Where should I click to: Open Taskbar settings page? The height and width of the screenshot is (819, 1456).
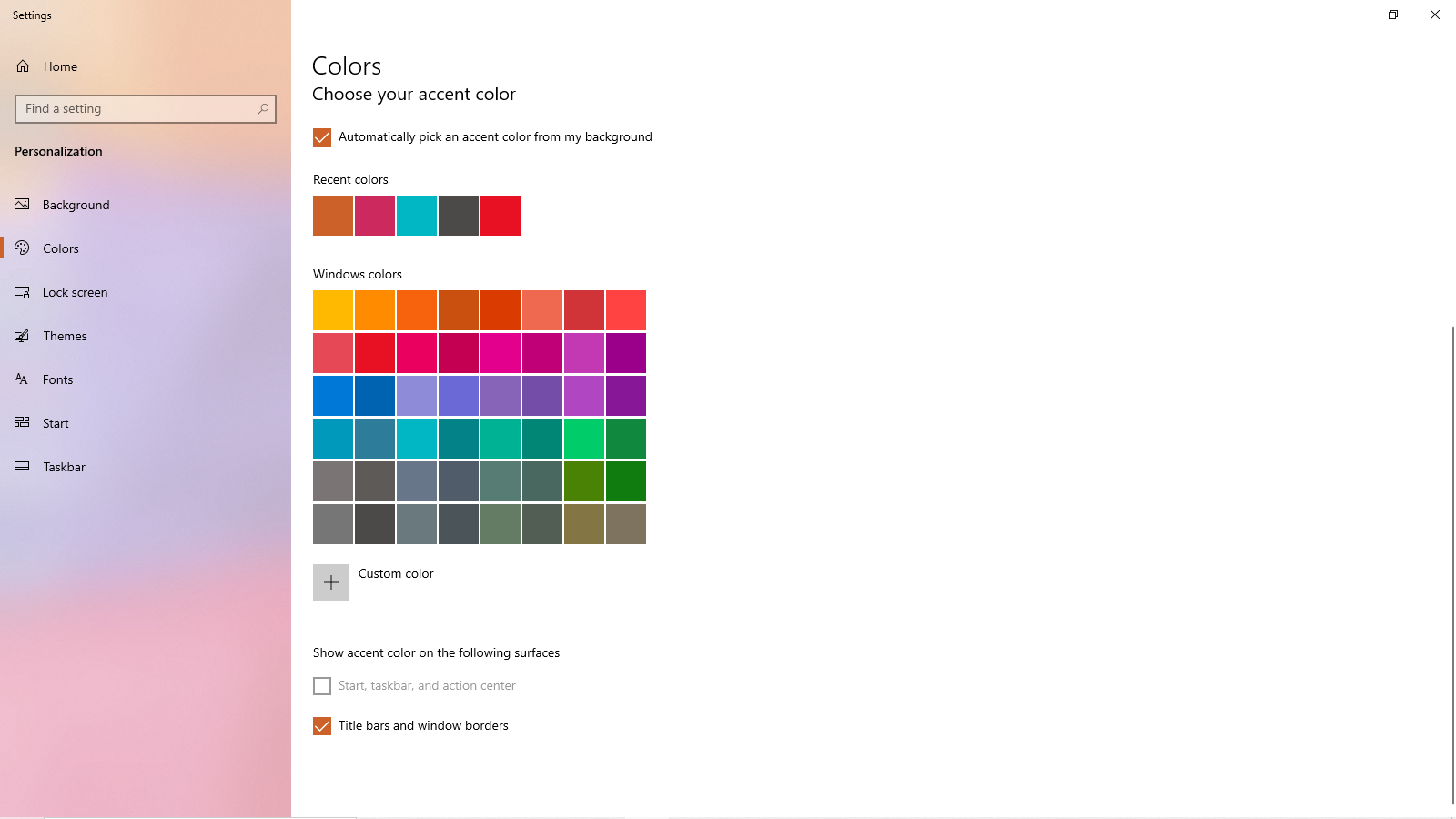pyautogui.click(x=146, y=467)
